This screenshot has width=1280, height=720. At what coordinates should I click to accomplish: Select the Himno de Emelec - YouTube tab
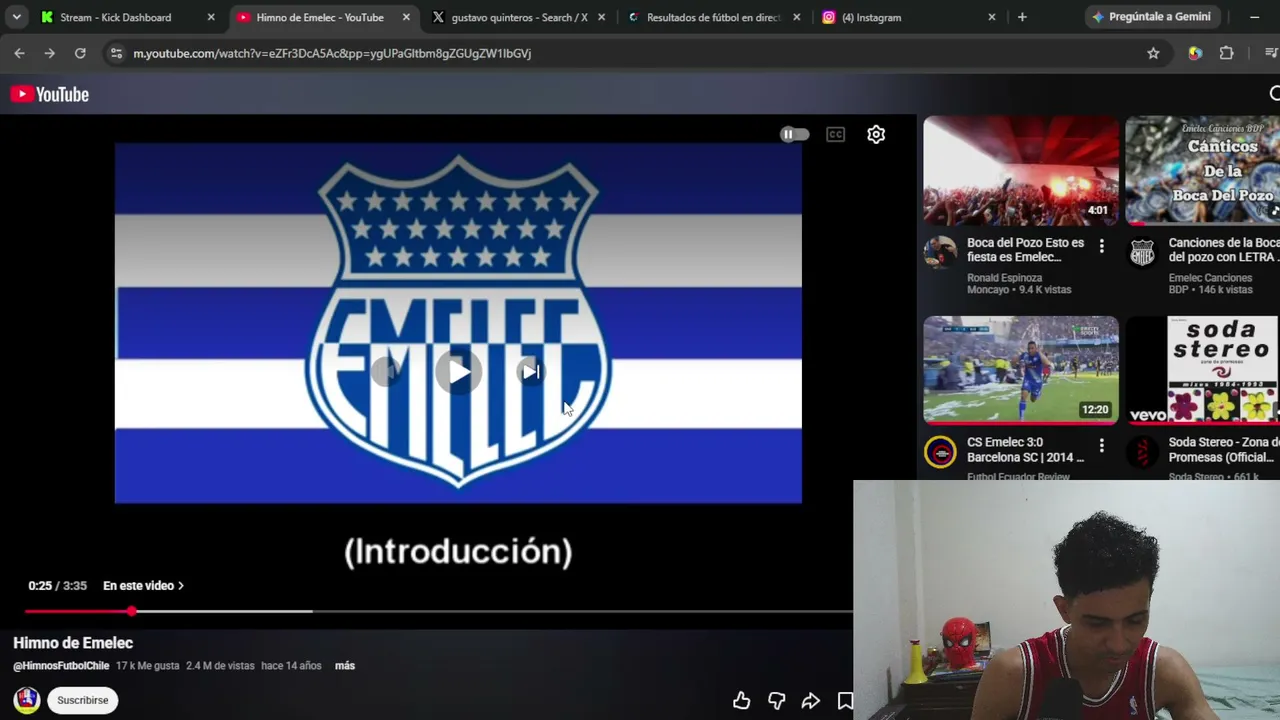pyautogui.click(x=322, y=17)
